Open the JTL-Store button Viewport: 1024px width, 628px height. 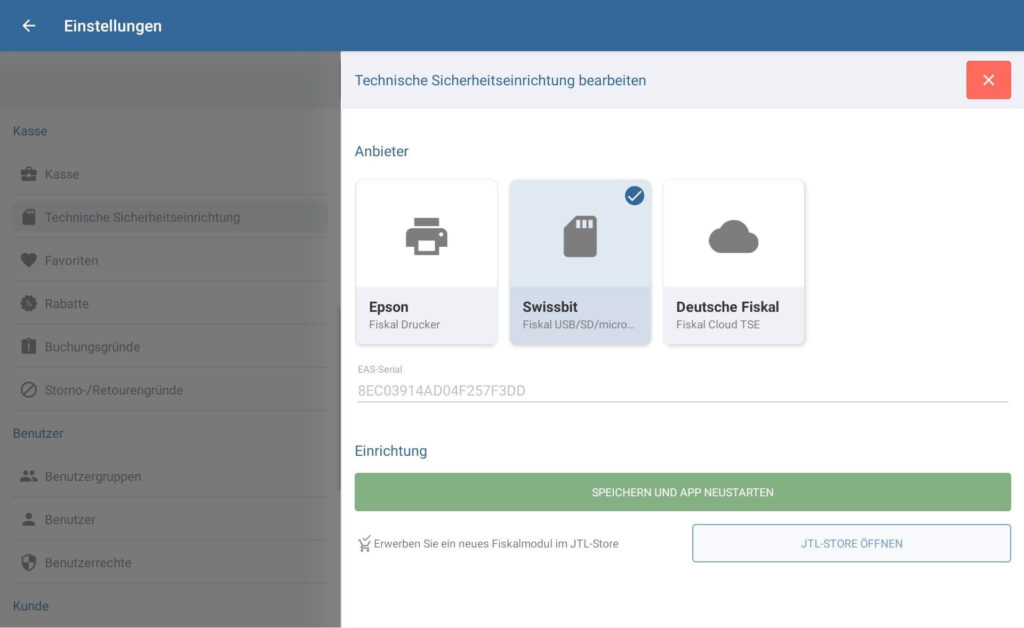pyautogui.click(x=851, y=543)
